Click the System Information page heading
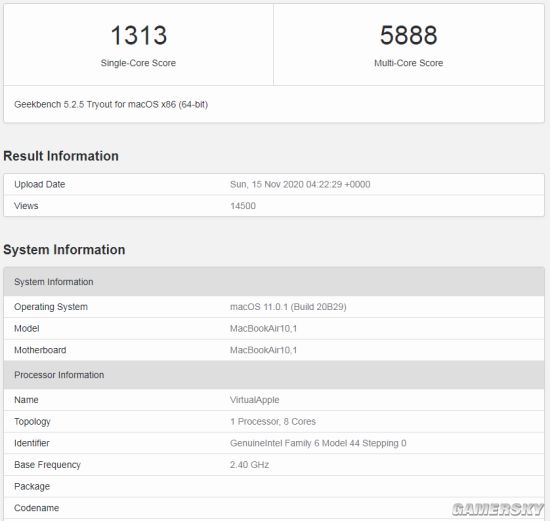The height and width of the screenshot is (521, 550). (64, 250)
